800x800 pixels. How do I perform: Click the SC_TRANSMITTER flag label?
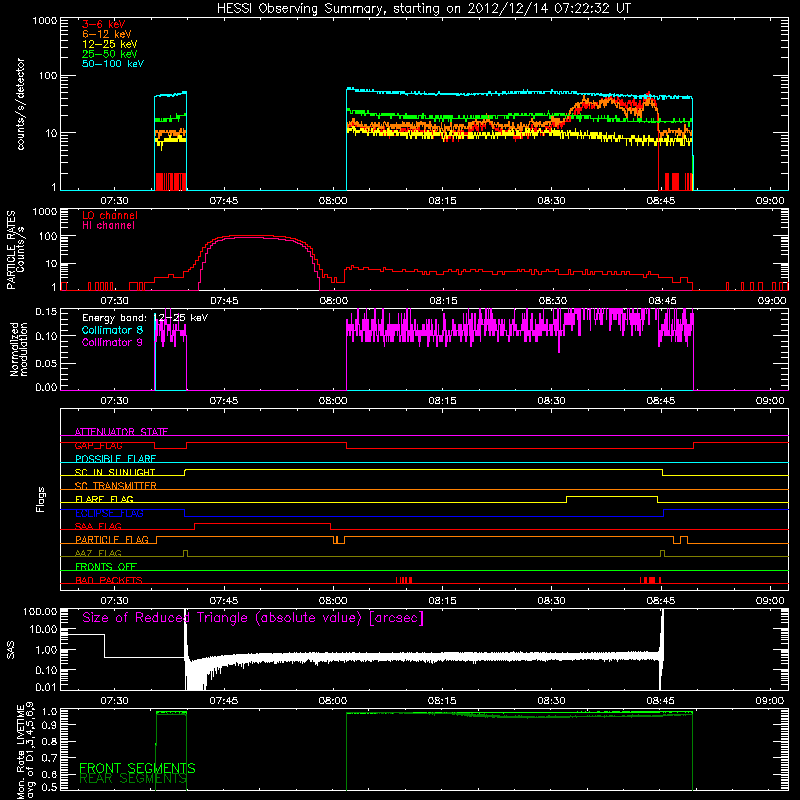pyautogui.click(x=115, y=486)
